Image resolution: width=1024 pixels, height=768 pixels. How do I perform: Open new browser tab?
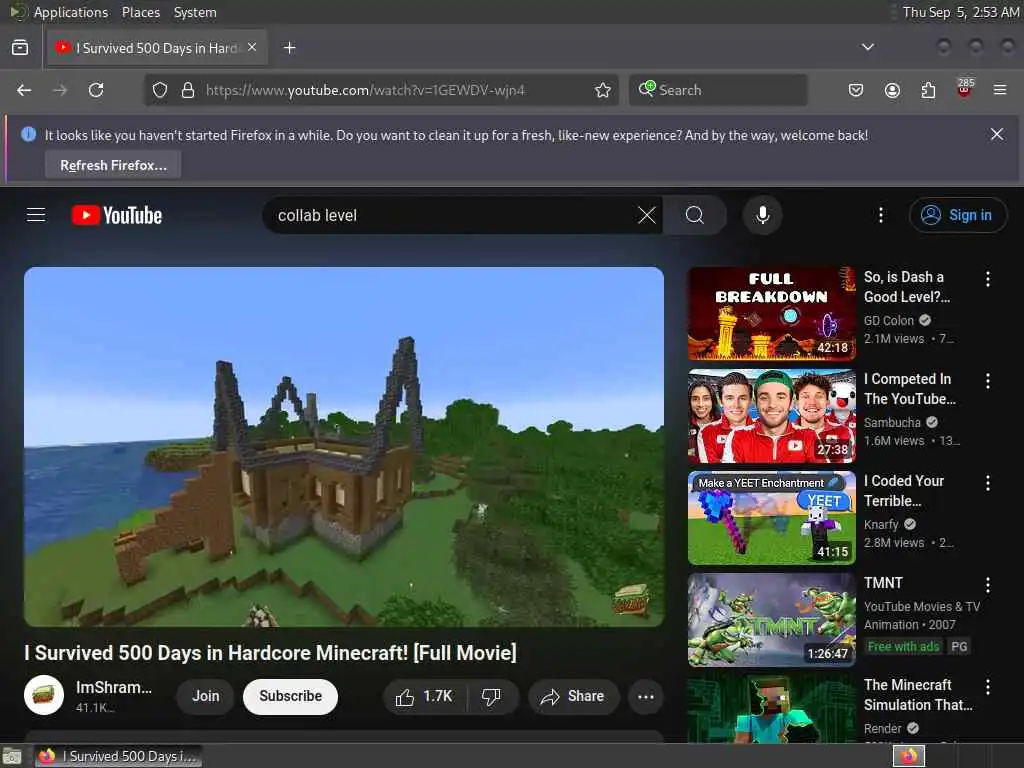[x=289, y=48]
